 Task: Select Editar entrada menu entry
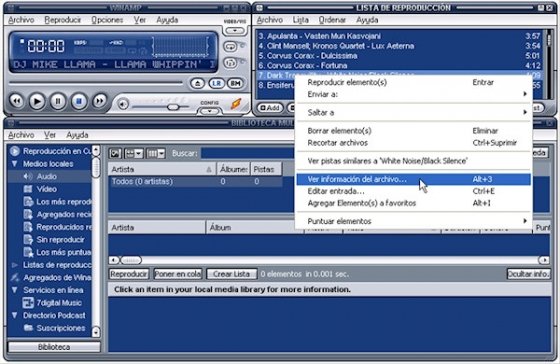tap(413, 191)
